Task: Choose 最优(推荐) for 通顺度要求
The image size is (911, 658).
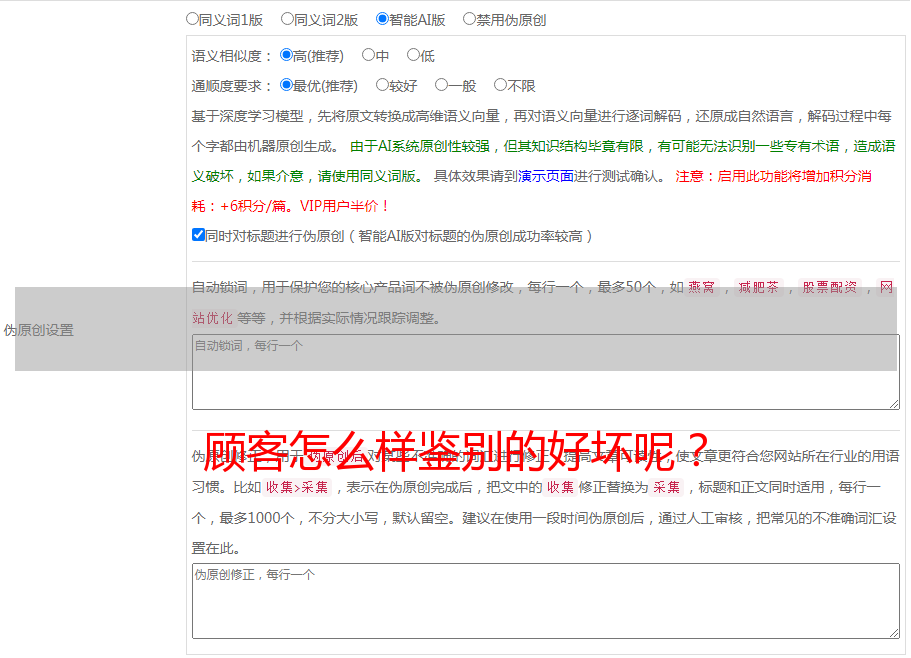Action: point(286,86)
